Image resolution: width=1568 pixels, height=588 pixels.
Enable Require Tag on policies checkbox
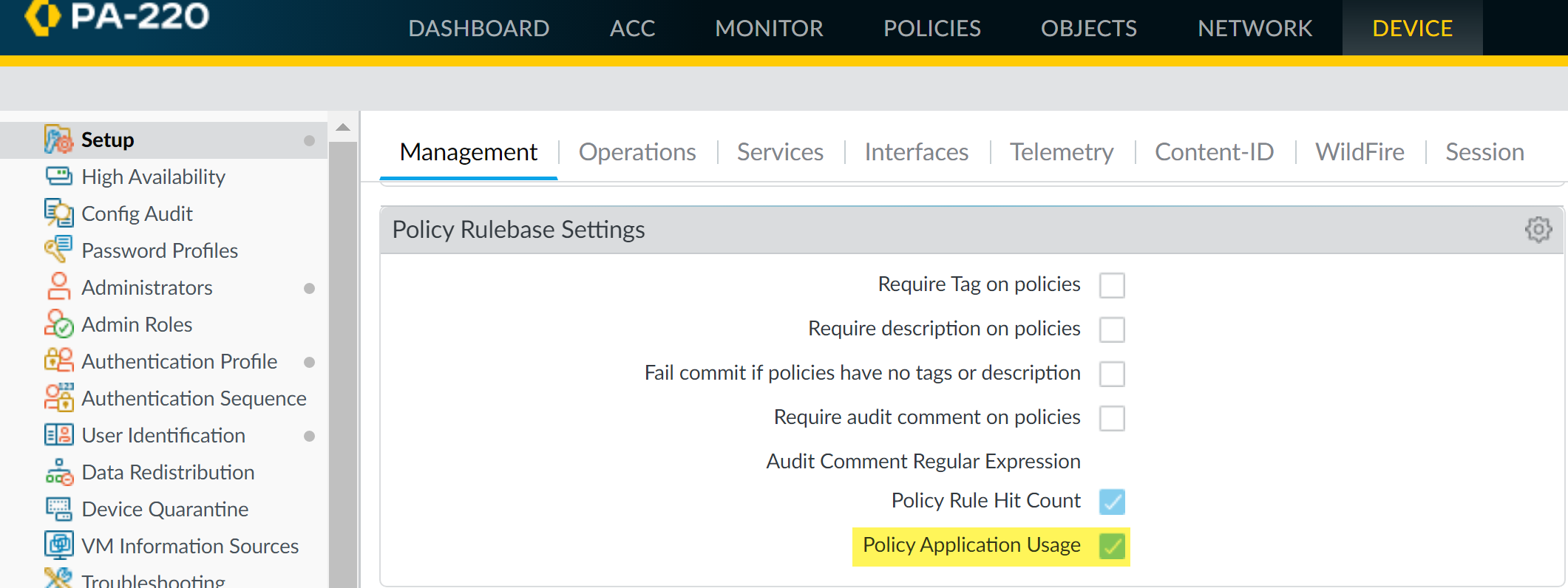pyautogui.click(x=1111, y=285)
